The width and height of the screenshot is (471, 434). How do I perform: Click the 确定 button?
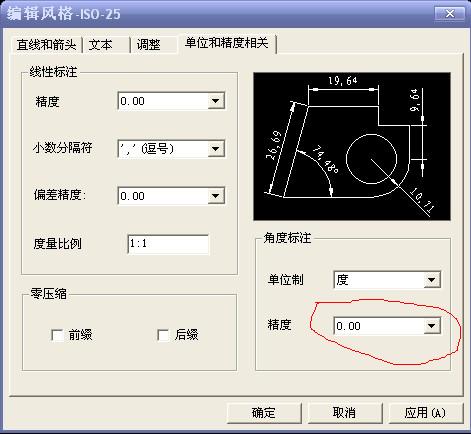pos(264,413)
